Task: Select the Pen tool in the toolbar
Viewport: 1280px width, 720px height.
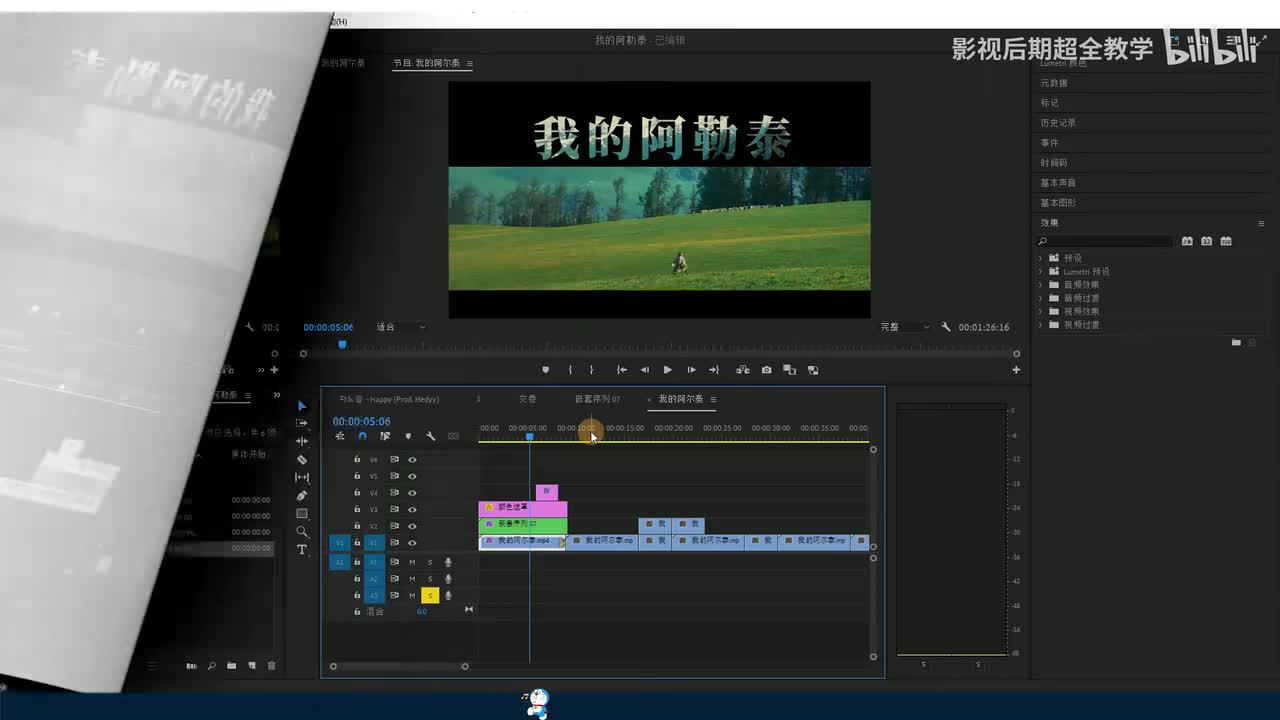Action: (302, 496)
